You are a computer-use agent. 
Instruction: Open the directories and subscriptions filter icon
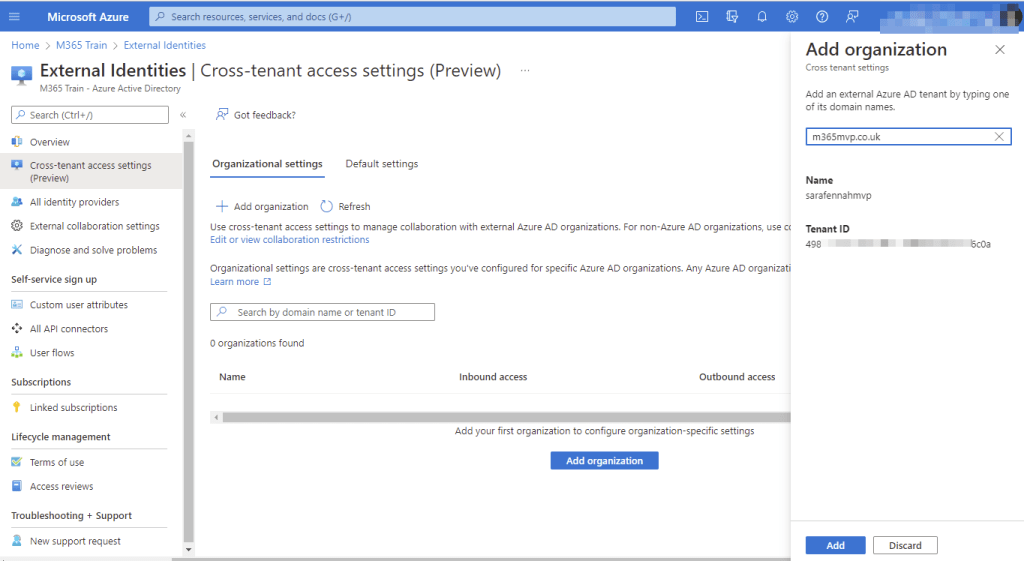tap(732, 17)
